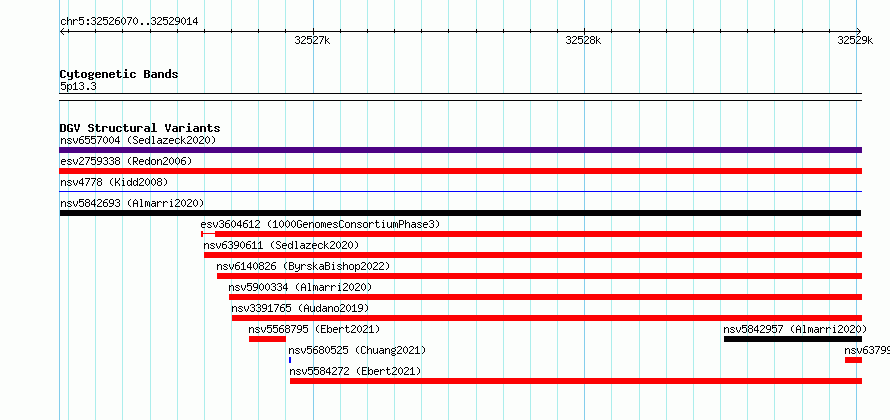Open esv3604612 (1000GenomesConsortiumPhase3) label
The height and width of the screenshot is (420, 890).
coord(320,224)
